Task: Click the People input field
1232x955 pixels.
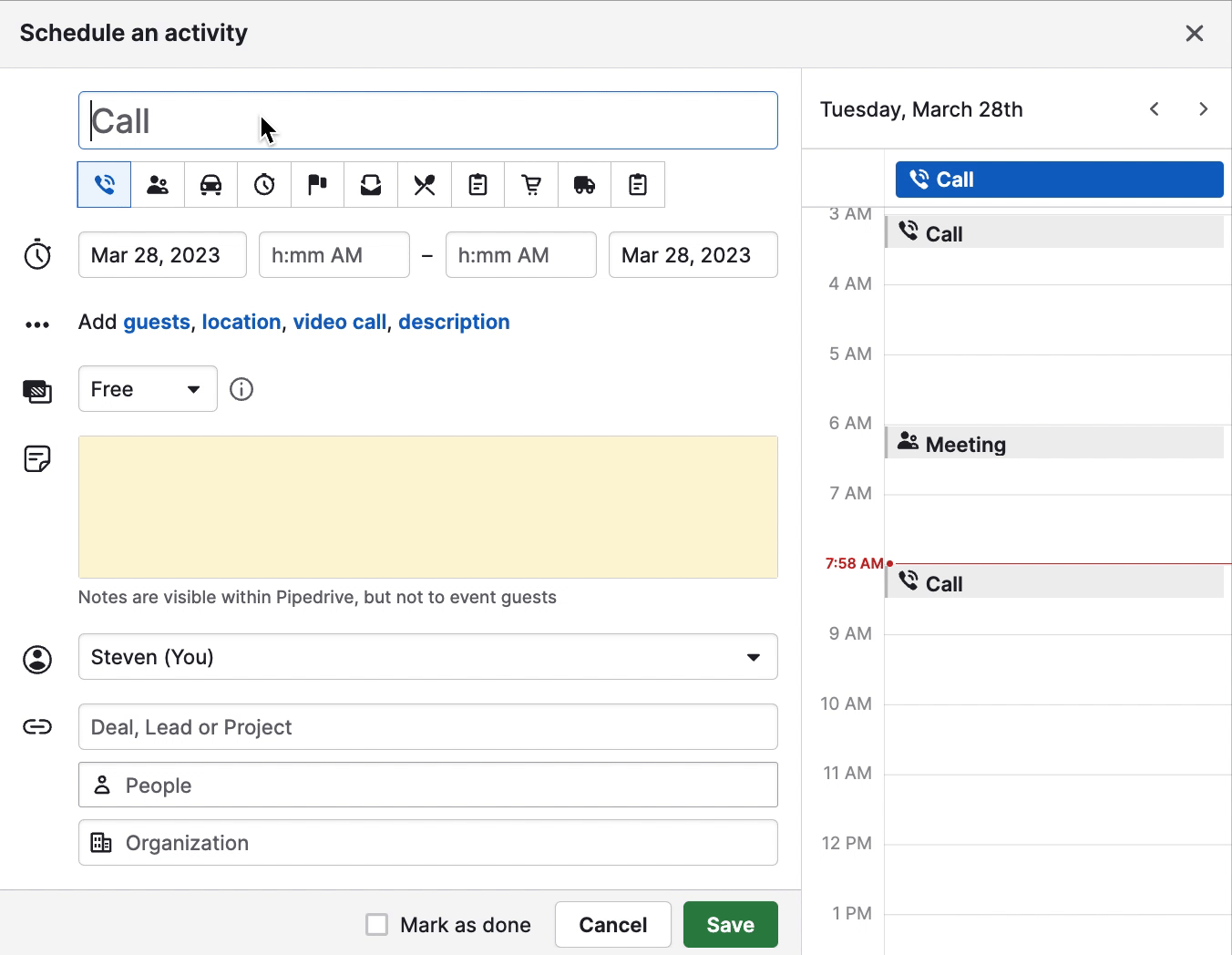Action: (x=428, y=785)
